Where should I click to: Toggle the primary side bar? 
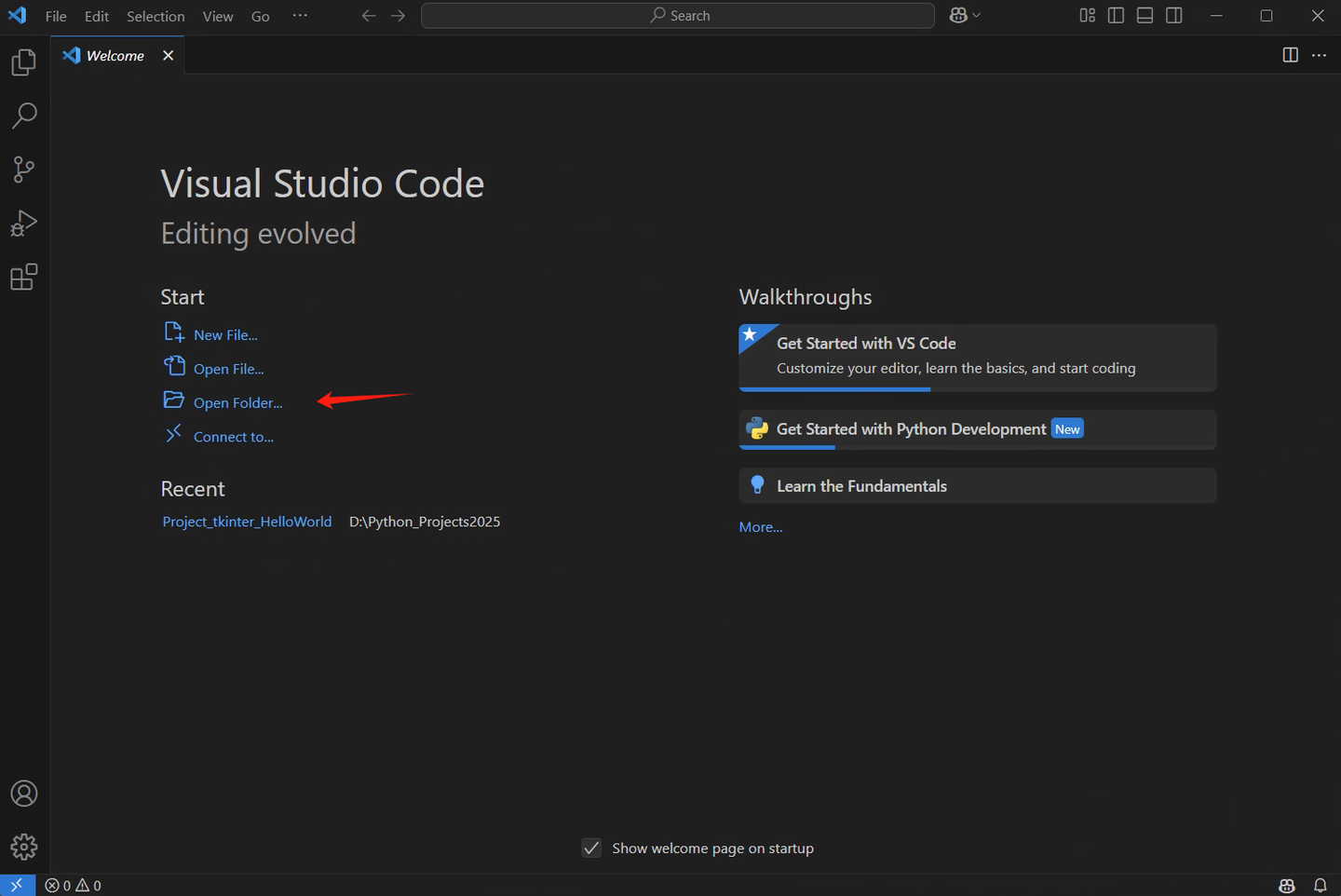pyautogui.click(x=1116, y=16)
